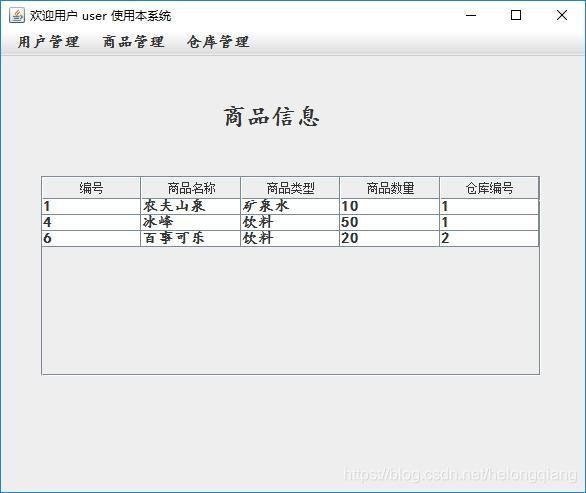The height and width of the screenshot is (493, 586).
Task: Click the 商品名称 column header
Action: [x=191, y=188]
